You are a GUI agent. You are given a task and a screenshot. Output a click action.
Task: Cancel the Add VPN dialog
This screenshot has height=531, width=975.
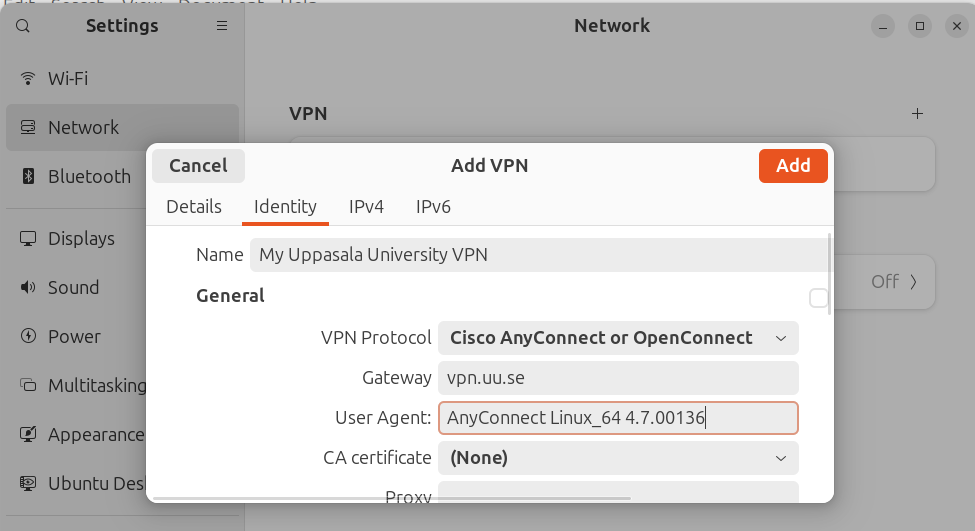198,166
